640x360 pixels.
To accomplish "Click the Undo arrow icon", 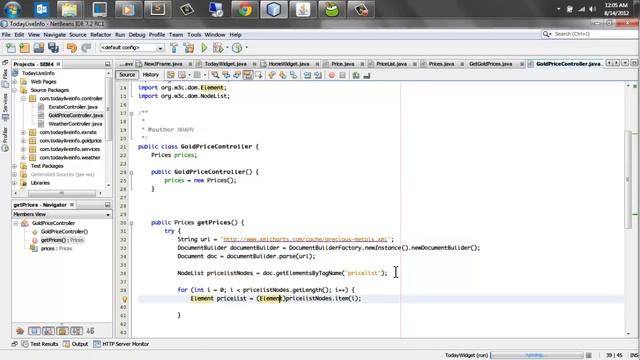I will [x=71, y=48].
